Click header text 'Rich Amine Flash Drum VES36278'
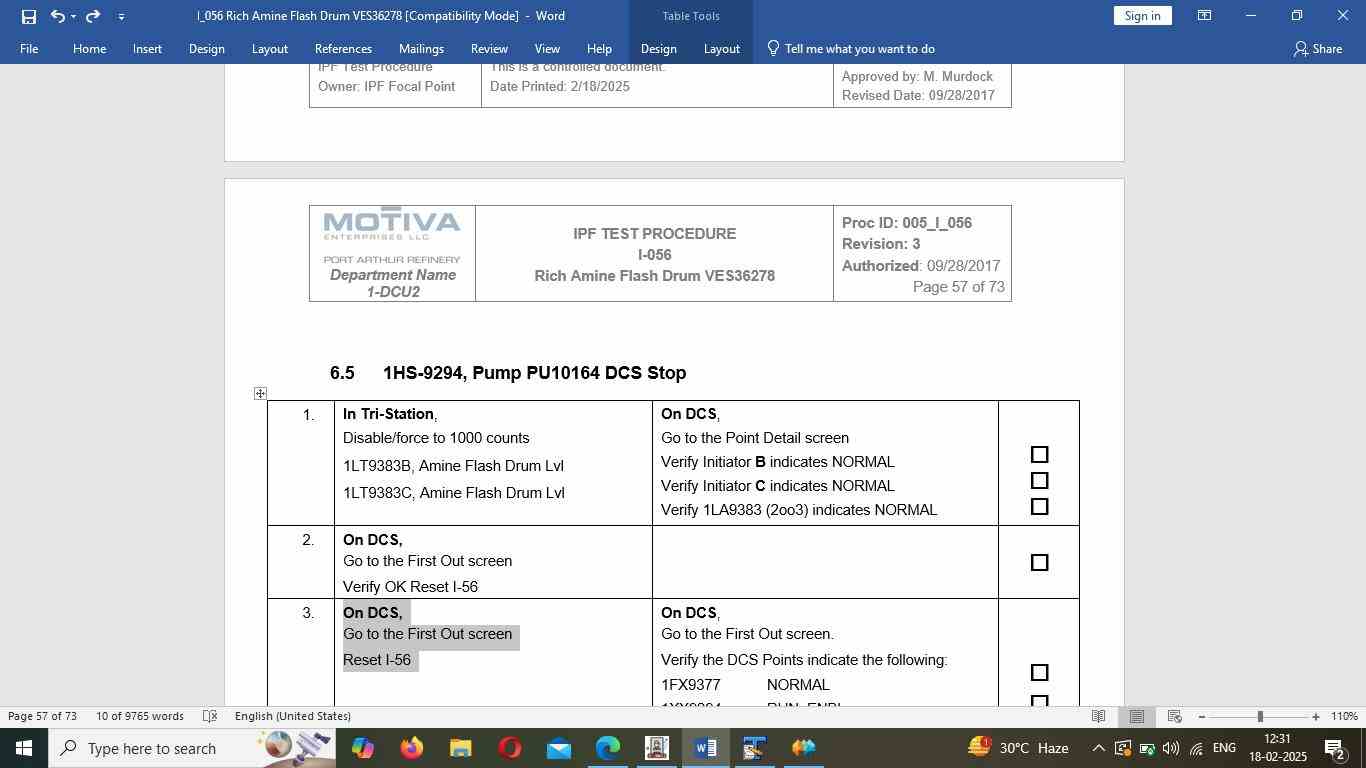Screen dimensions: 1366x768 pos(654,276)
